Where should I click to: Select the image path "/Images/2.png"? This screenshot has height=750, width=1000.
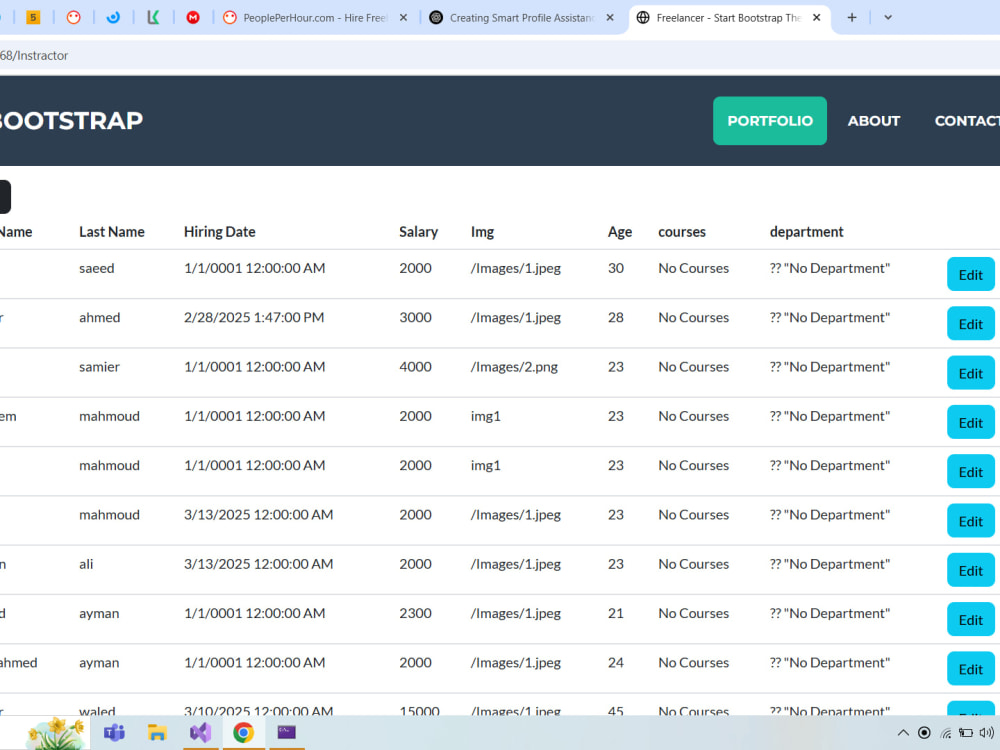point(514,367)
